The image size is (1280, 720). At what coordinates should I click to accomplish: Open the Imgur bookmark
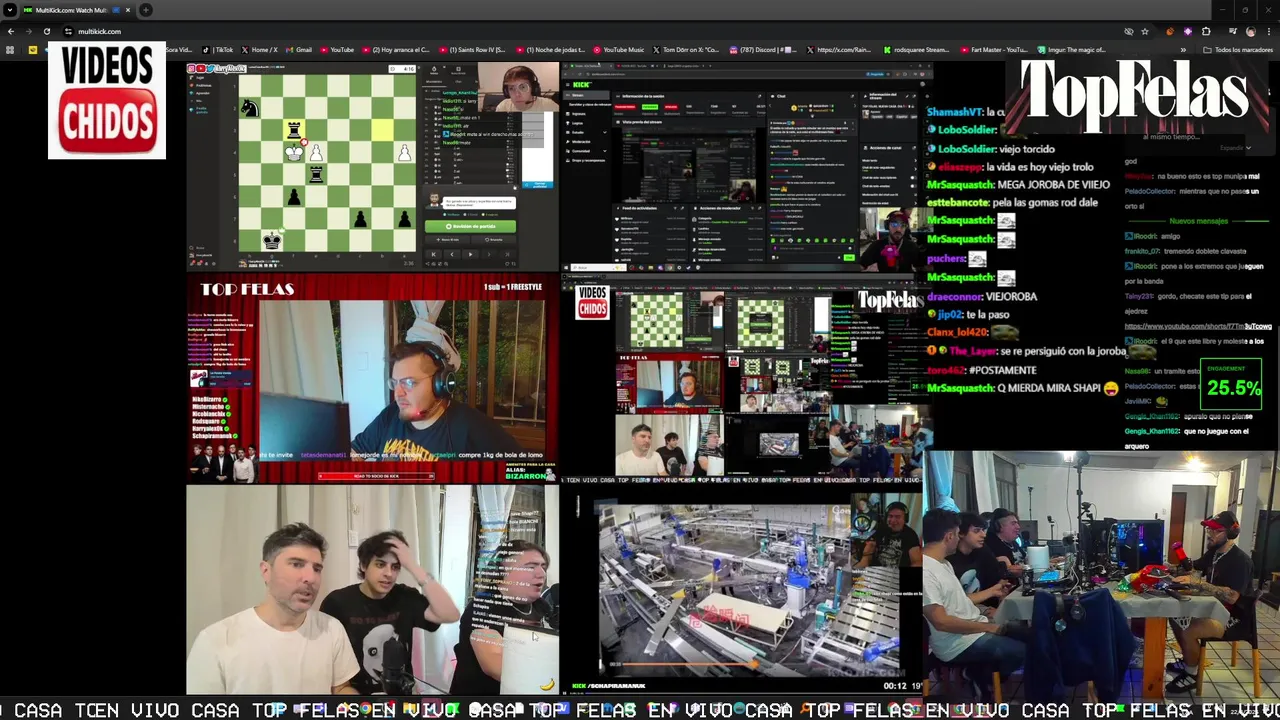click(1070, 50)
